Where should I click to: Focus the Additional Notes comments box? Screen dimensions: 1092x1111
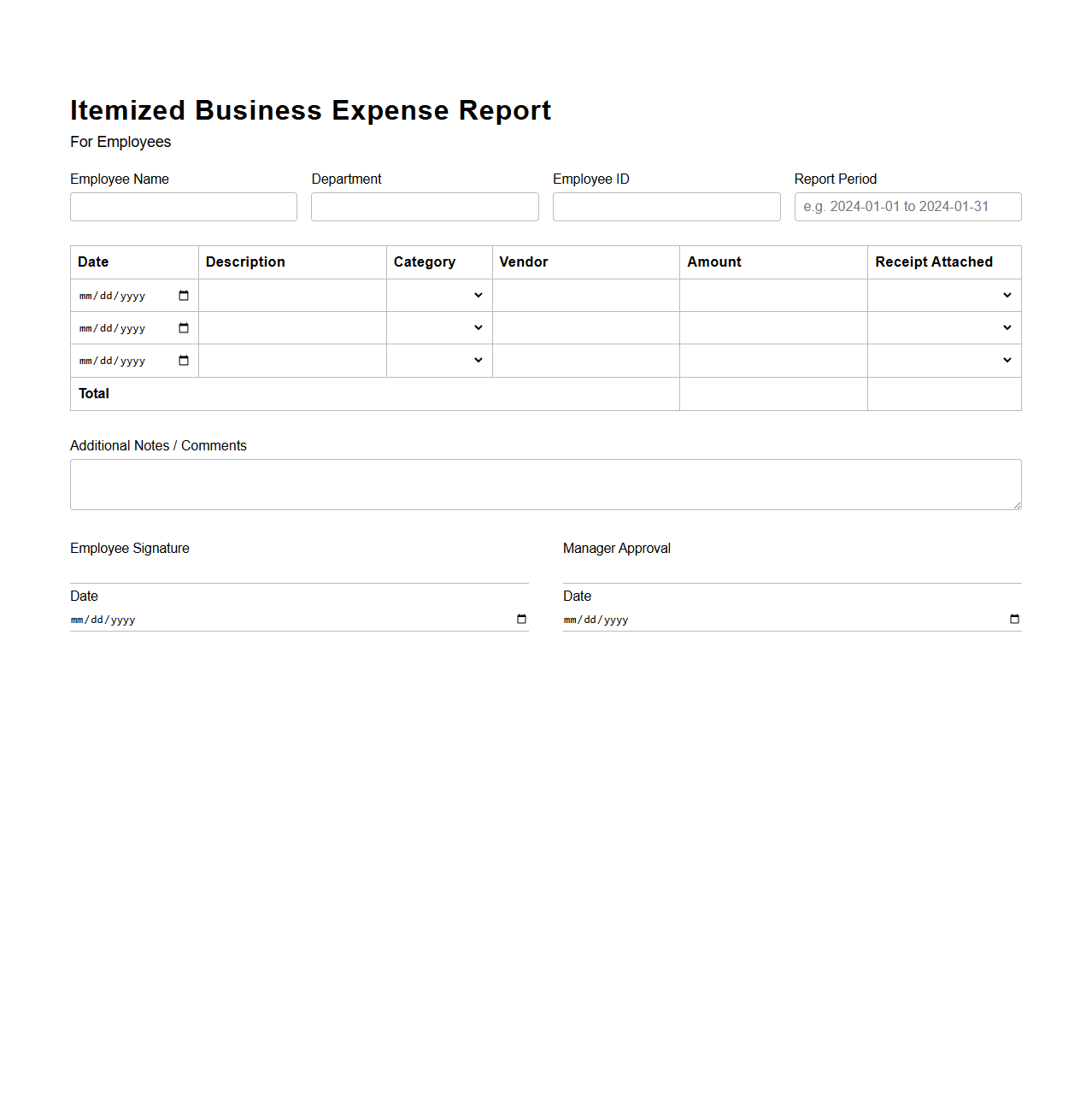[x=545, y=484]
